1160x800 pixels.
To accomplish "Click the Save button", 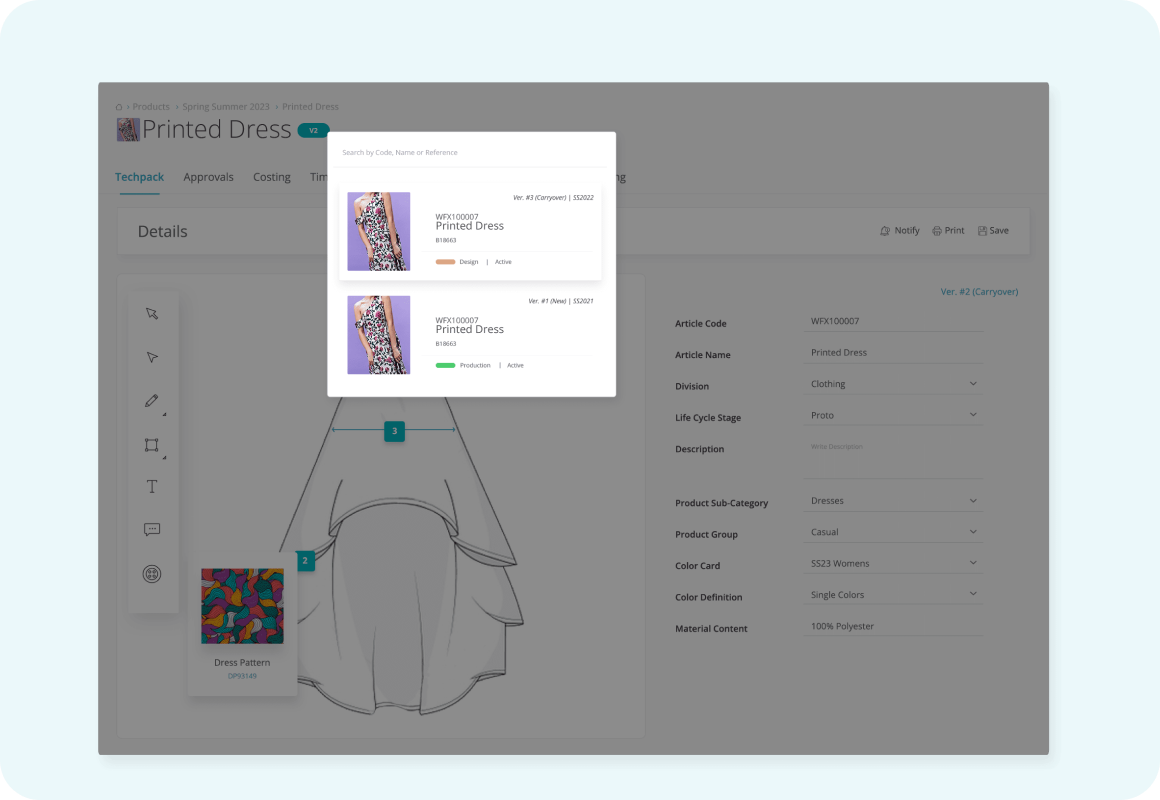I will pyautogui.click(x=993, y=231).
